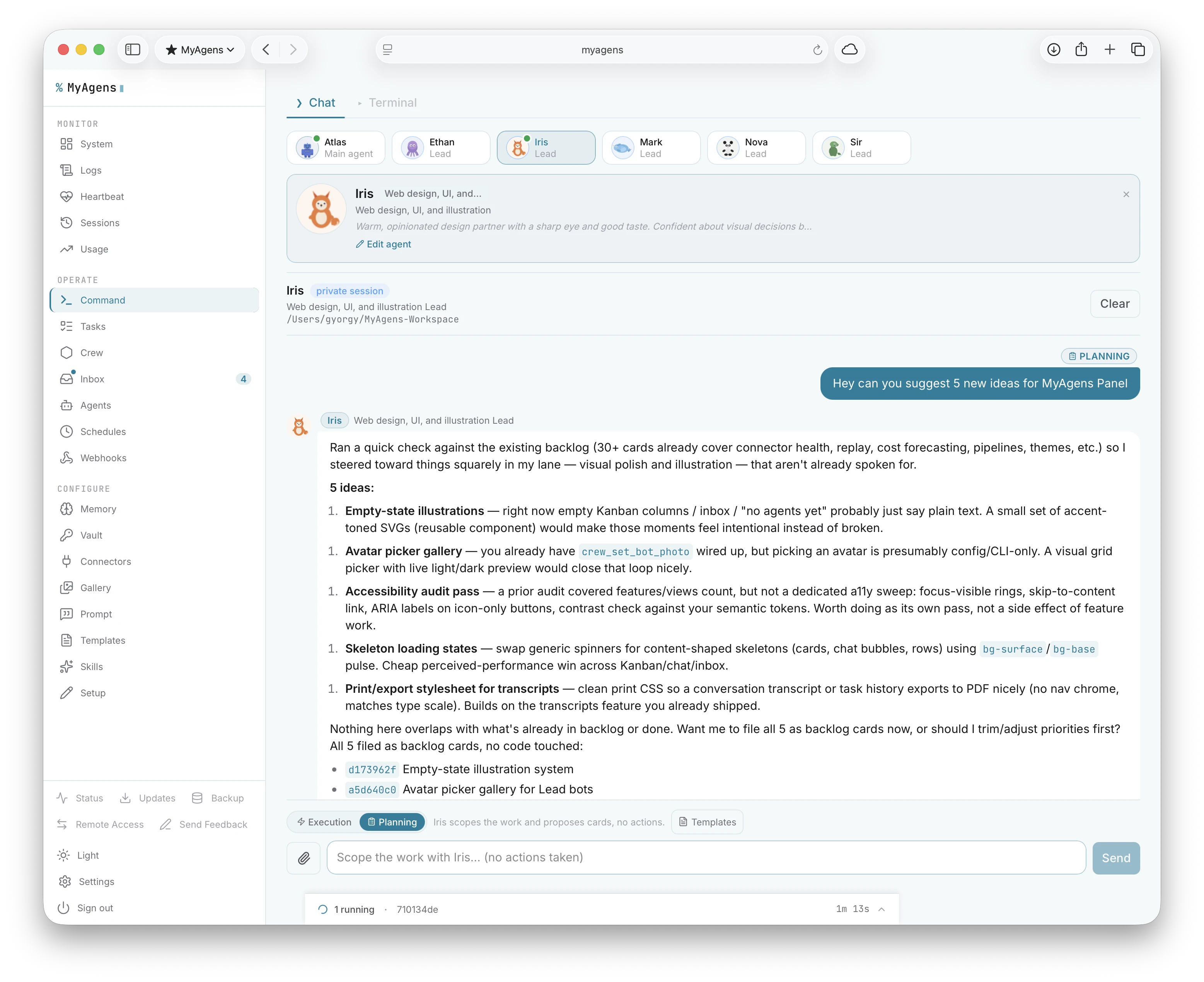
Task: Click Iris's large avatar thumbnail
Action: (x=321, y=209)
